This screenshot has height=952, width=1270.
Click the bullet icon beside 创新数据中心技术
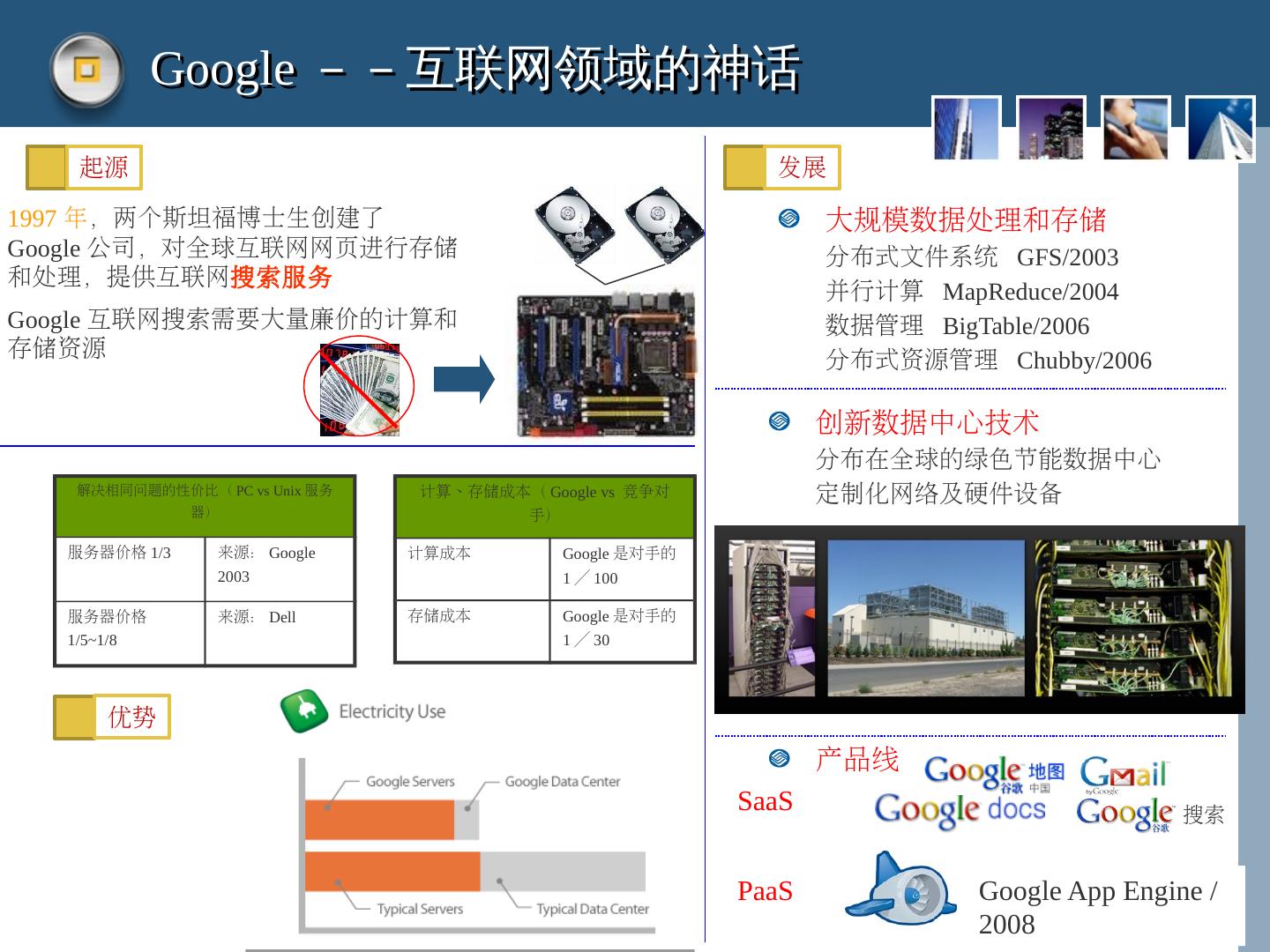[780, 421]
